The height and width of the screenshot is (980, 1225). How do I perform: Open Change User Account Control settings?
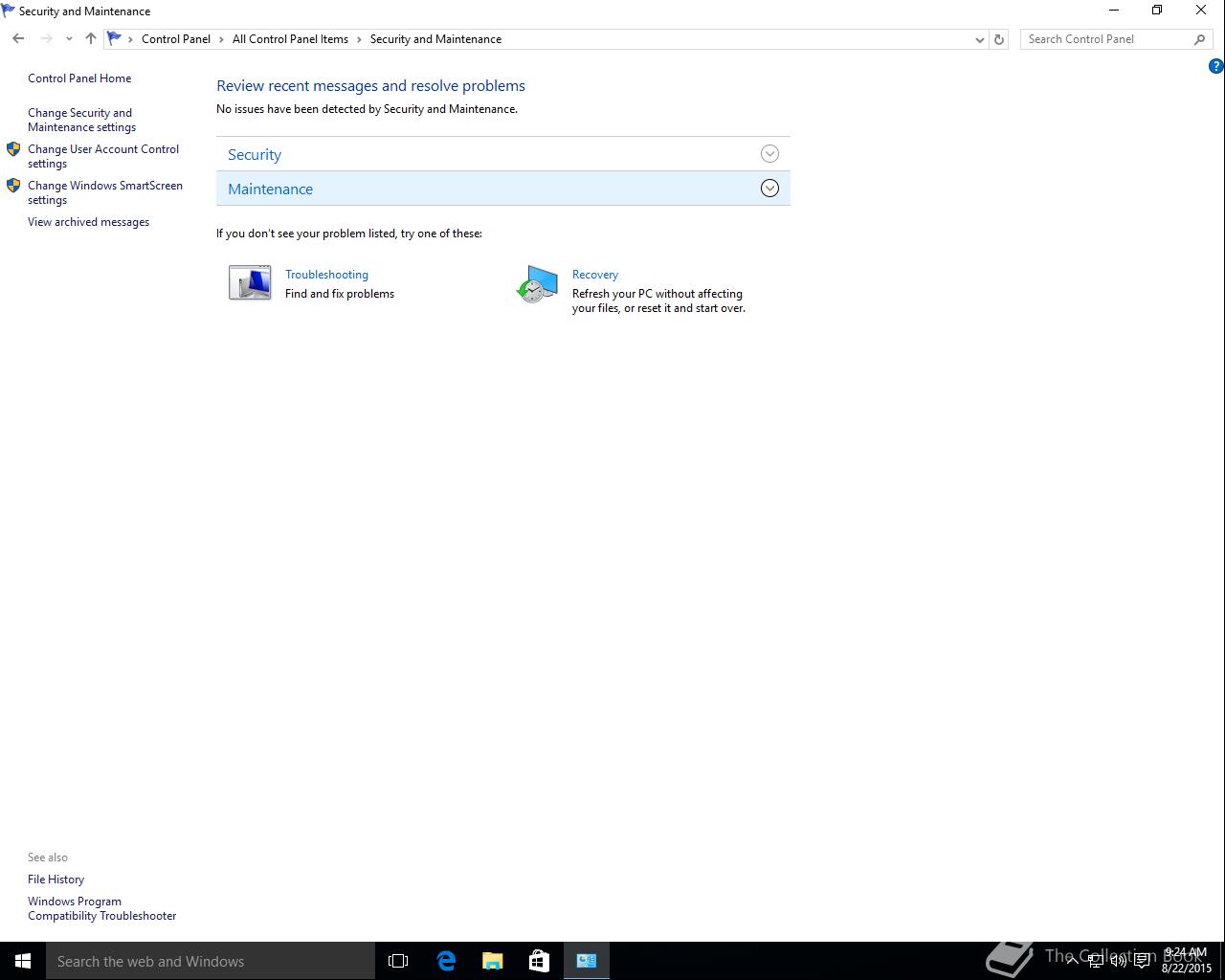coord(103,156)
